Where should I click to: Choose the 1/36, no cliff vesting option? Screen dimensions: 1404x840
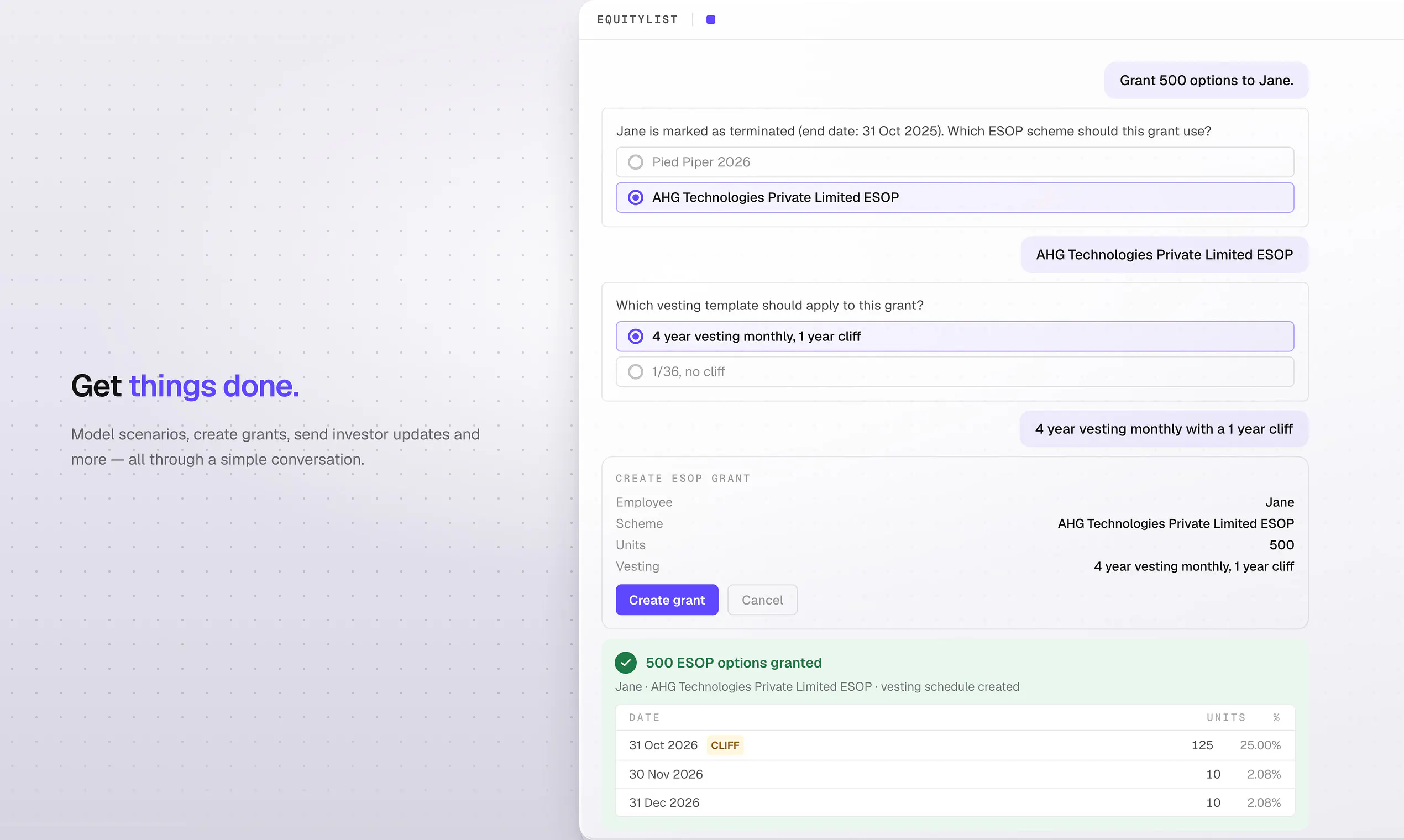click(955, 372)
